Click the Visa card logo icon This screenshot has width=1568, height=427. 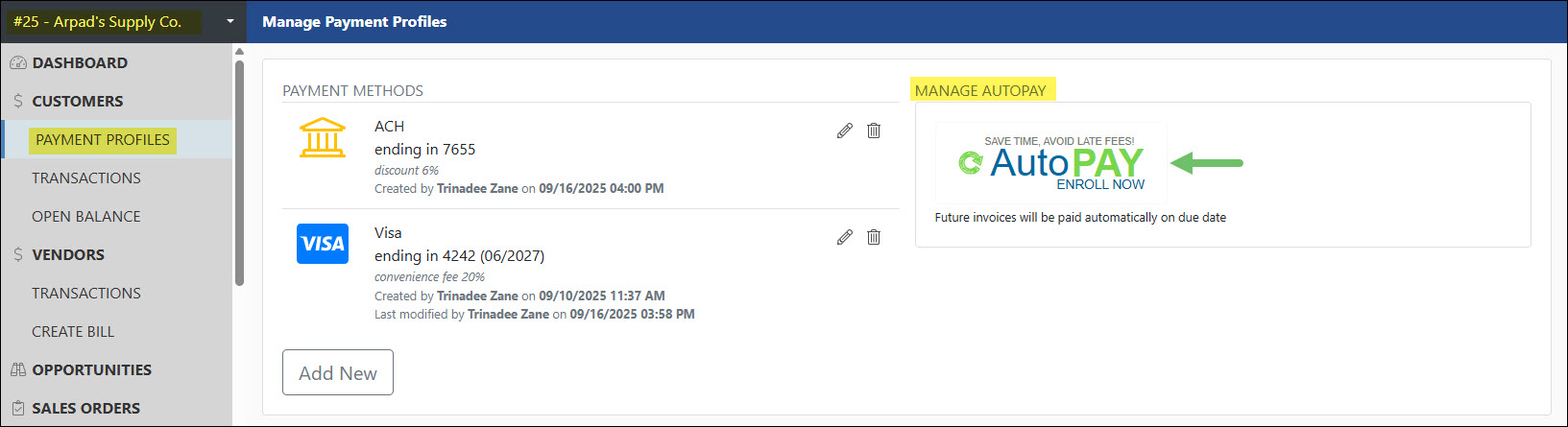323,244
